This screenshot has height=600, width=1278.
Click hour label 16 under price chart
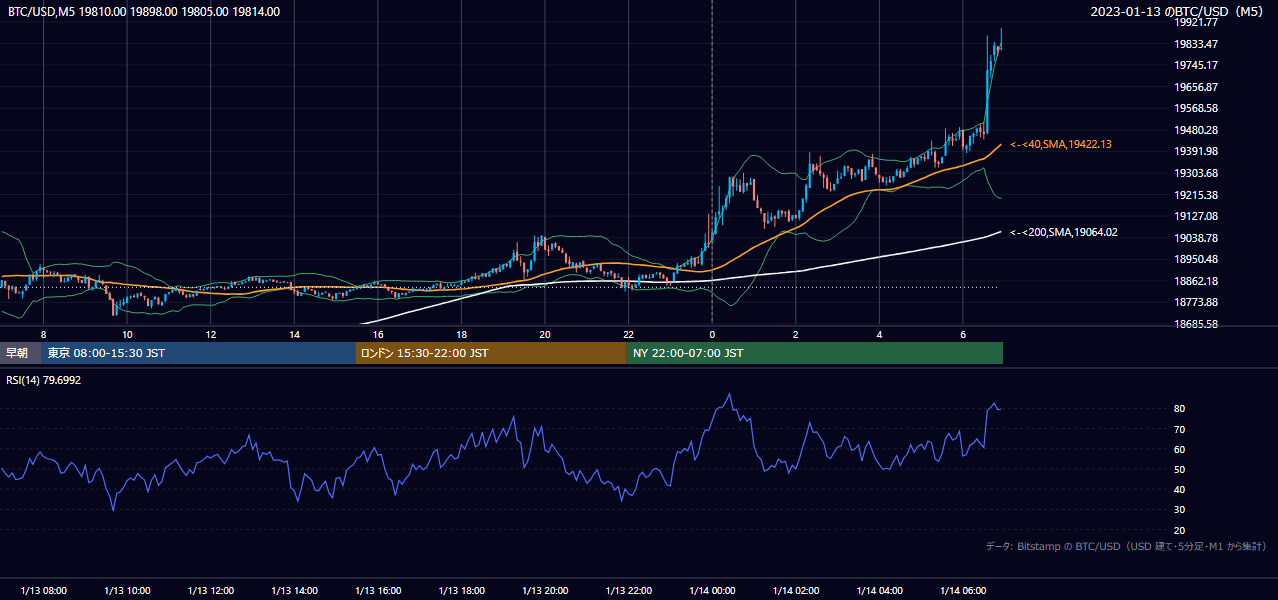(x=378, y=334)
